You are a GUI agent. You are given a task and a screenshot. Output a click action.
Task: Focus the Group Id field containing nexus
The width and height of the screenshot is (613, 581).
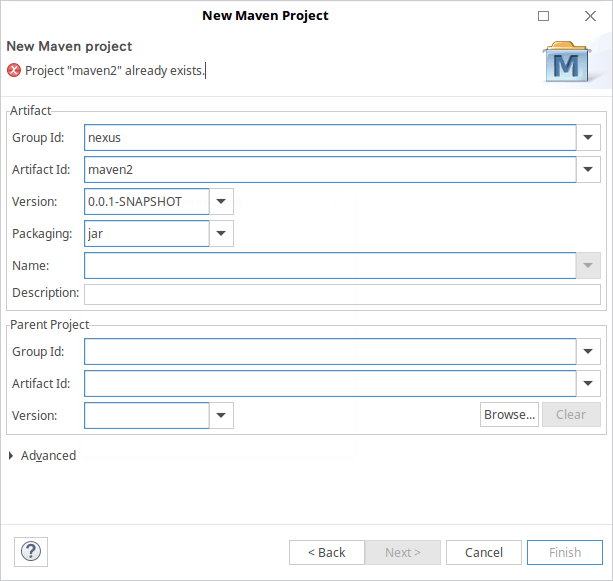(330, 137)
